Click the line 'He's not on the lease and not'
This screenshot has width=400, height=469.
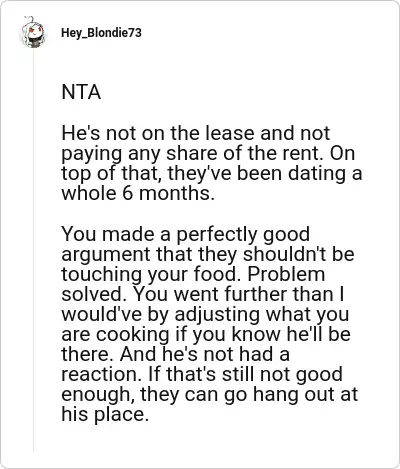(196, 133)
